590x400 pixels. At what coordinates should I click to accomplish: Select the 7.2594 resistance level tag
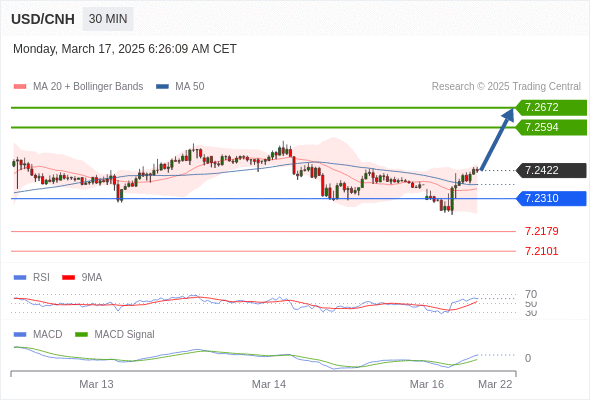coord(551,128)
